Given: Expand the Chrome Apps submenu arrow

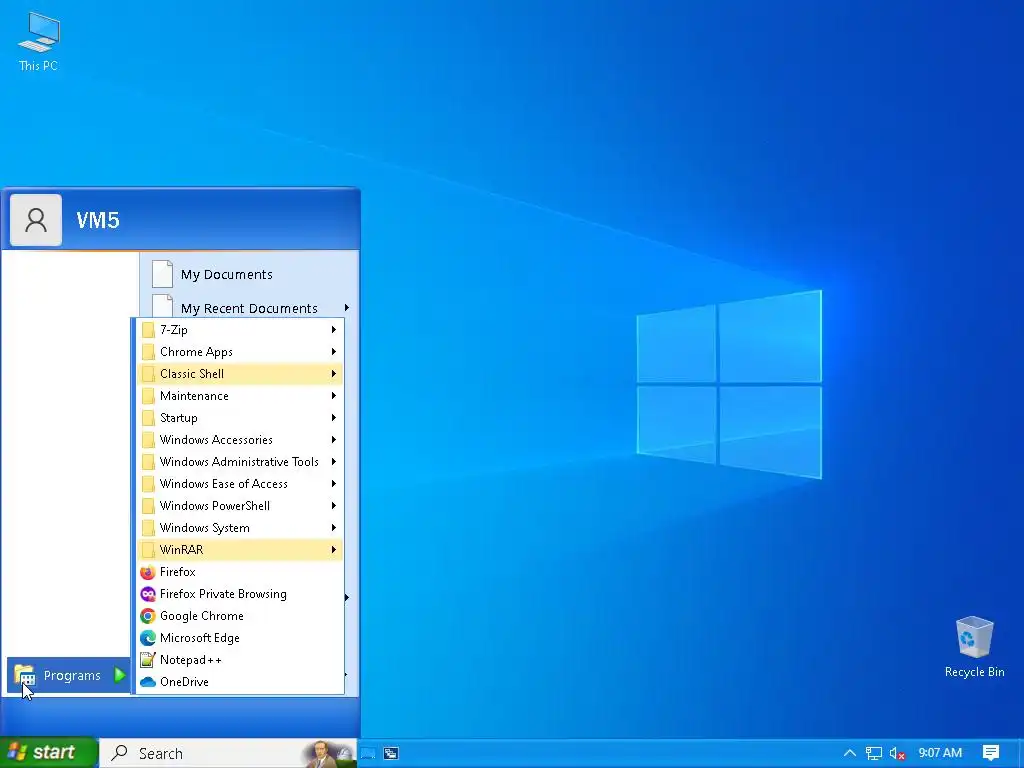Looking at the screenshot, I should [x=334, y=352].
